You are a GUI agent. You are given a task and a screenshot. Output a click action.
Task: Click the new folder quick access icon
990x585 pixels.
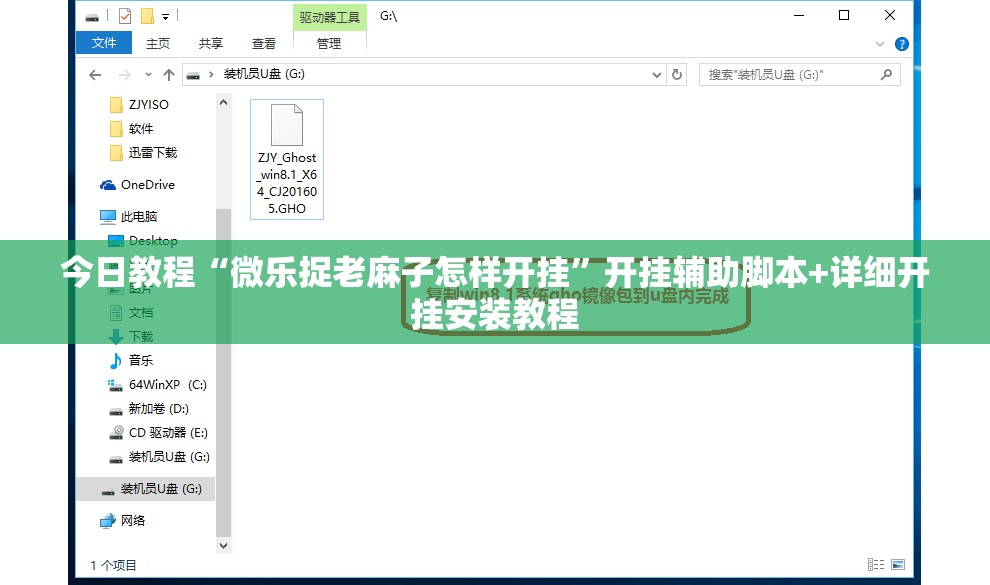[x=147, y=16]
